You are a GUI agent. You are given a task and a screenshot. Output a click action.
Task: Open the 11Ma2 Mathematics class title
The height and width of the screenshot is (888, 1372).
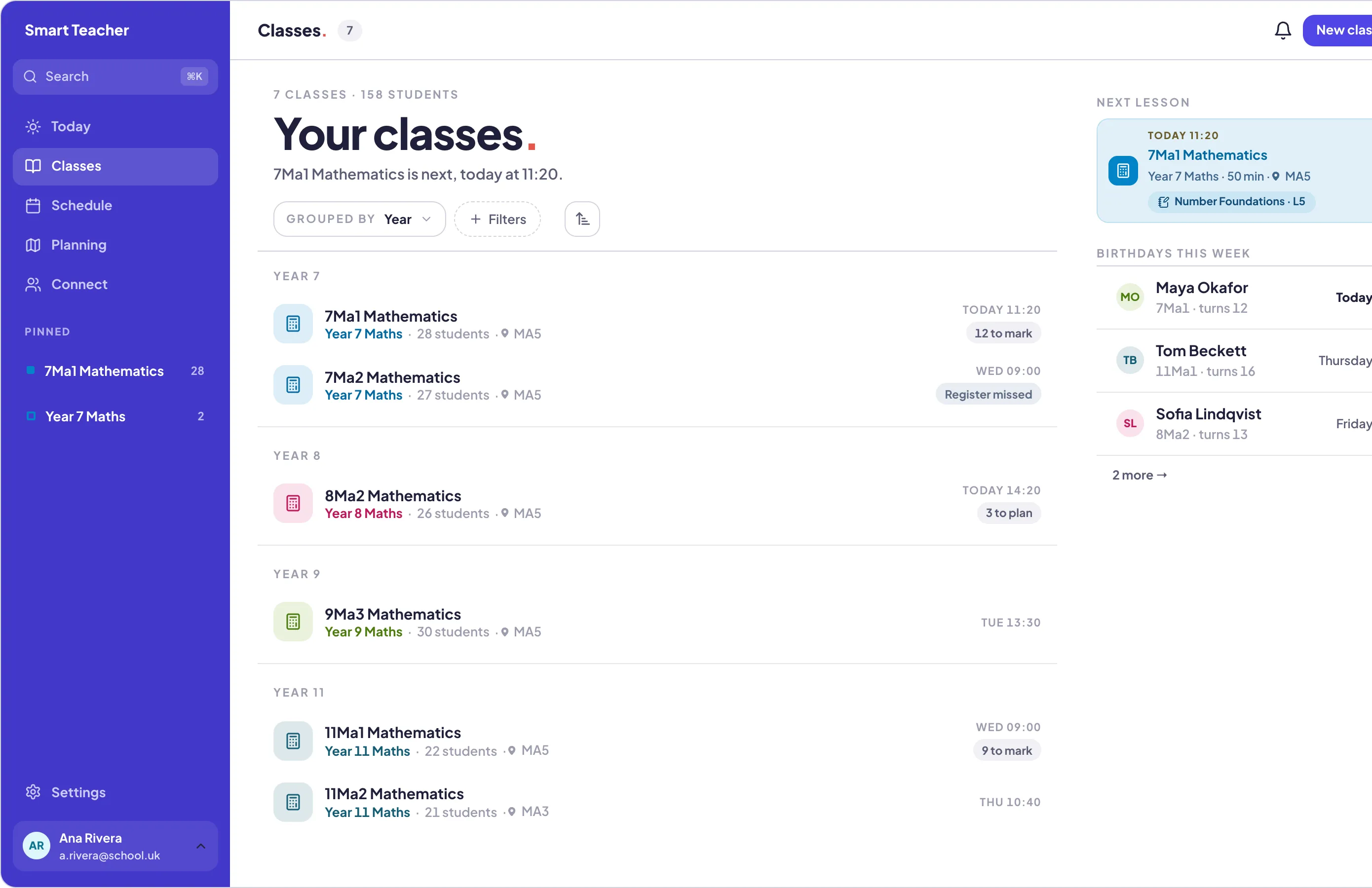pyautogui.click(x=394, y=793)
